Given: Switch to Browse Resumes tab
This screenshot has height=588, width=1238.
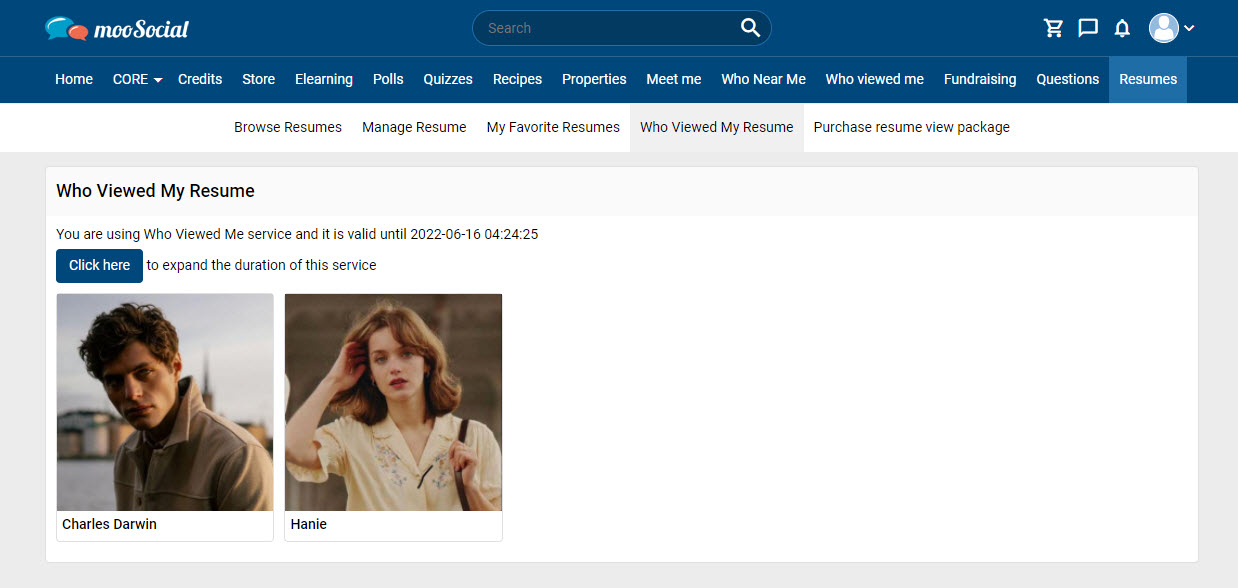Looking at the screenshot, I should click(x=288, y=127).
